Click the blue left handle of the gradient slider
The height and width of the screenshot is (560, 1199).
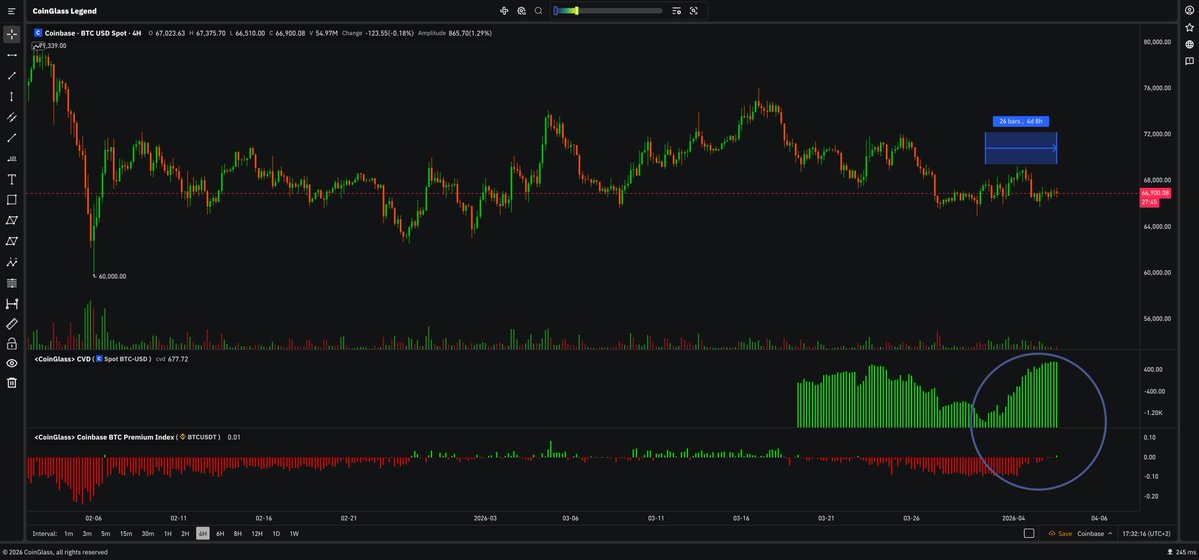(556, 11)
